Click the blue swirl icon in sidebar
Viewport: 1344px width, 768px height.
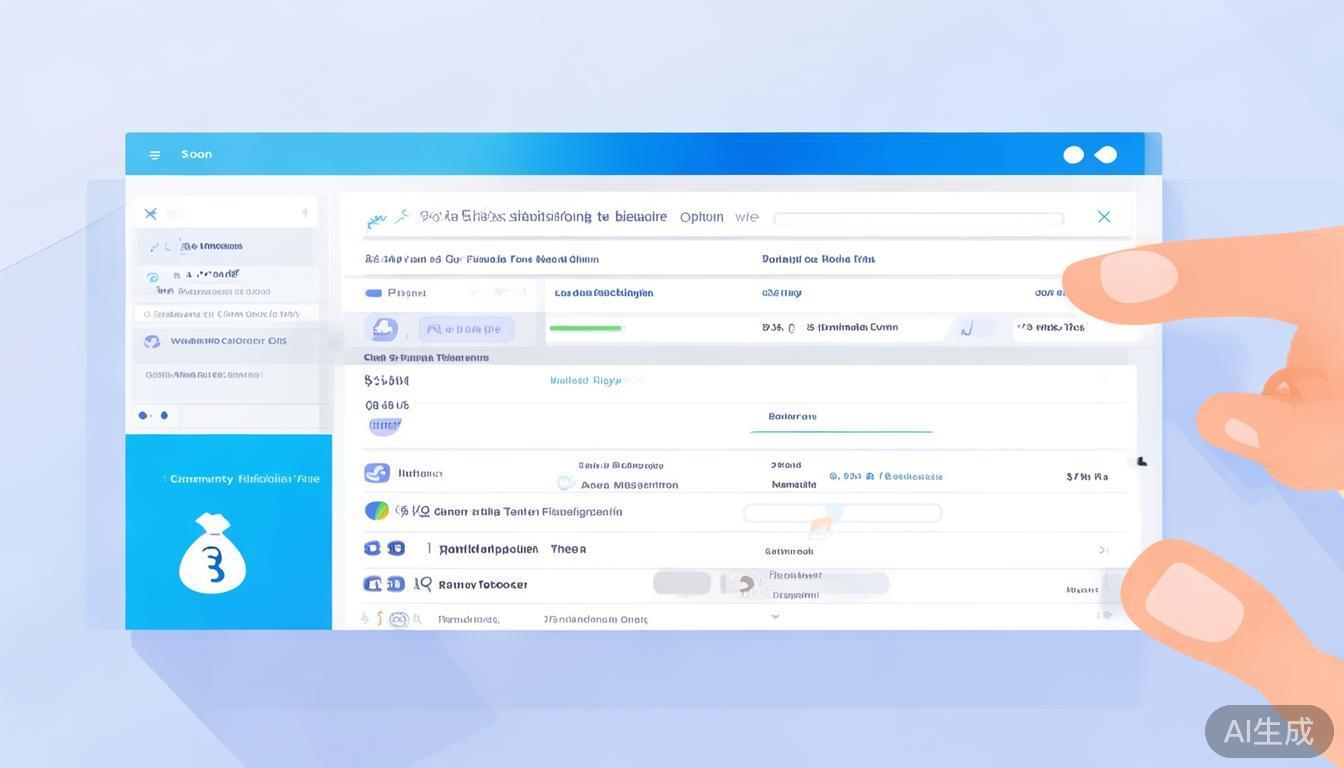(153, 277)
